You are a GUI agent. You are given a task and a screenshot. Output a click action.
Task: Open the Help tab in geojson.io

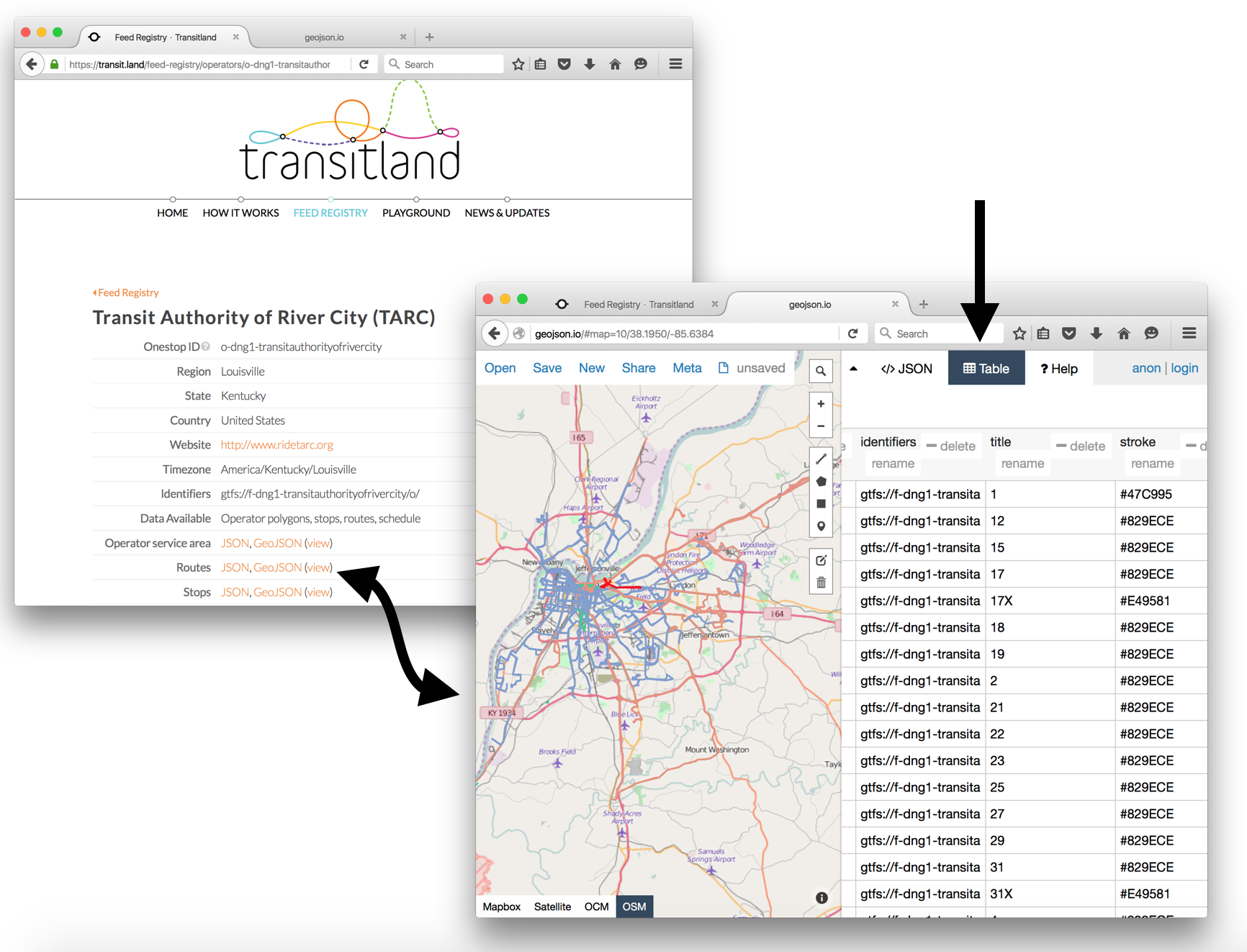pos(1058,369)
